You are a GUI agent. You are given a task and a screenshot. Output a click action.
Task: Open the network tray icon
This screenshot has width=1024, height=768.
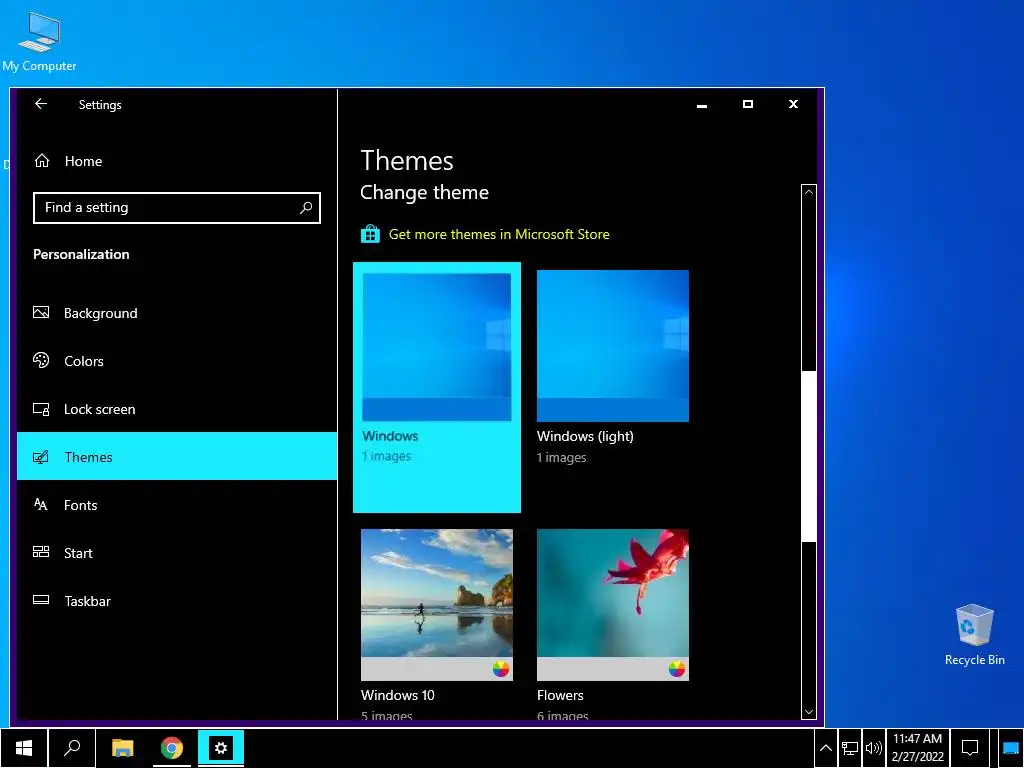850,748
